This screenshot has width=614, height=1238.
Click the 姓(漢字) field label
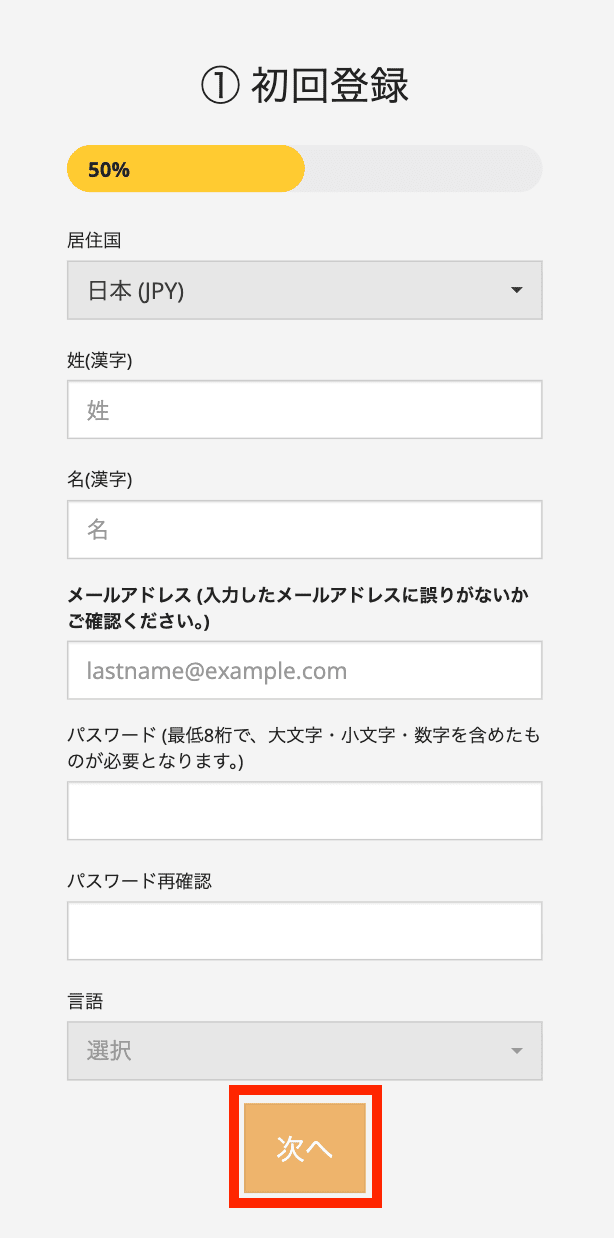click(100, 360)
